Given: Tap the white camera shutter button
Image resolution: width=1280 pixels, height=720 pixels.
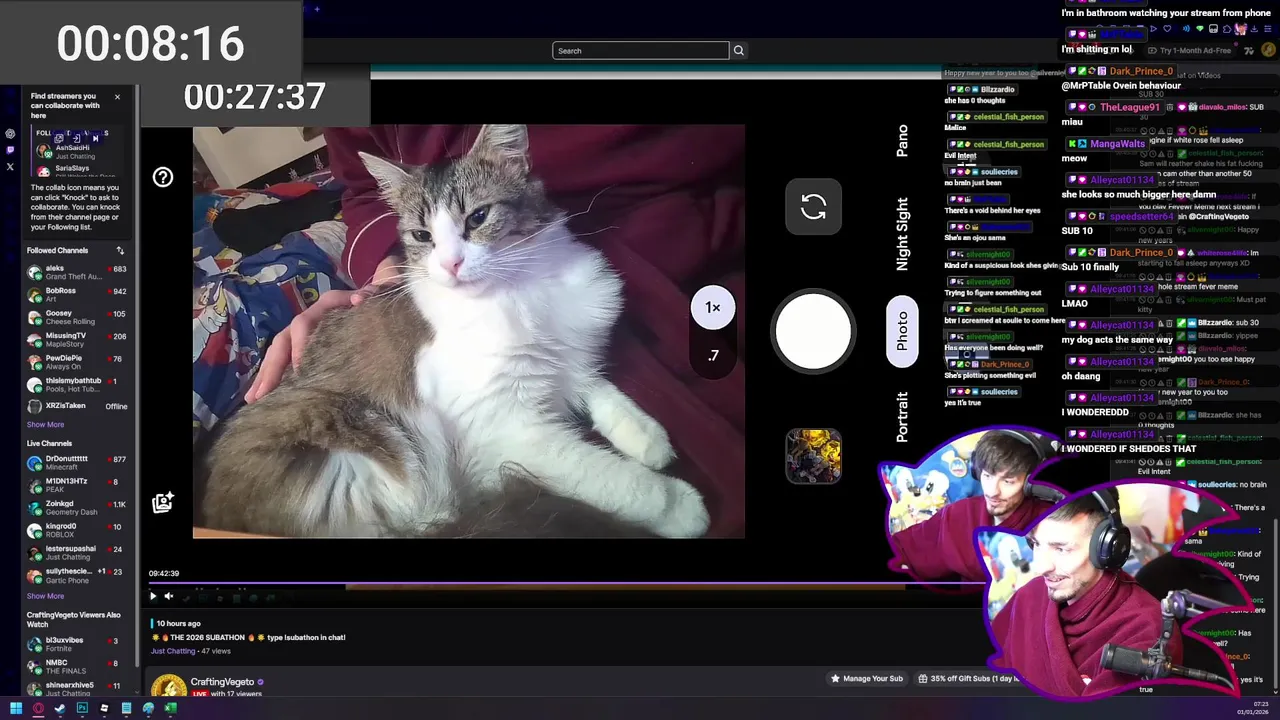Looking at the screenshot, I should click(813, 332).
